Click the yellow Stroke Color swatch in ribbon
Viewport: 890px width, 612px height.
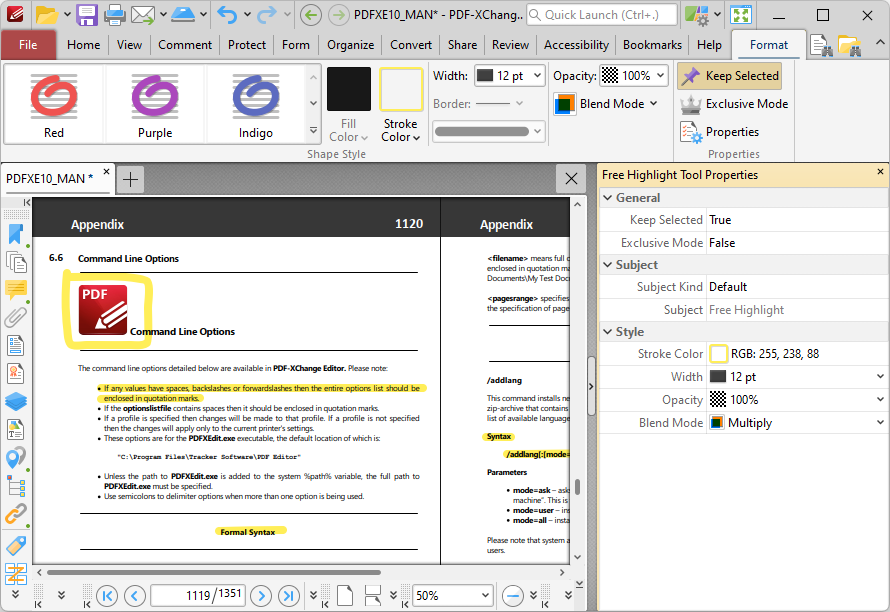401,89
